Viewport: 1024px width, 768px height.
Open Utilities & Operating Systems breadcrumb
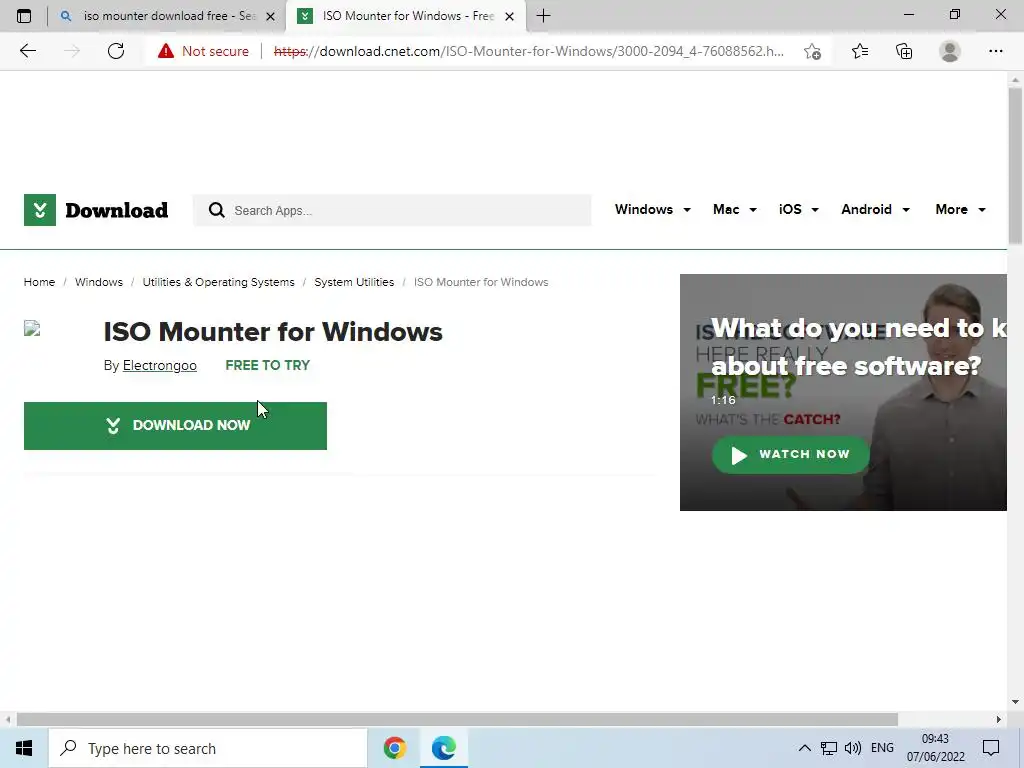pyautogui.click(x=218, y=282)
